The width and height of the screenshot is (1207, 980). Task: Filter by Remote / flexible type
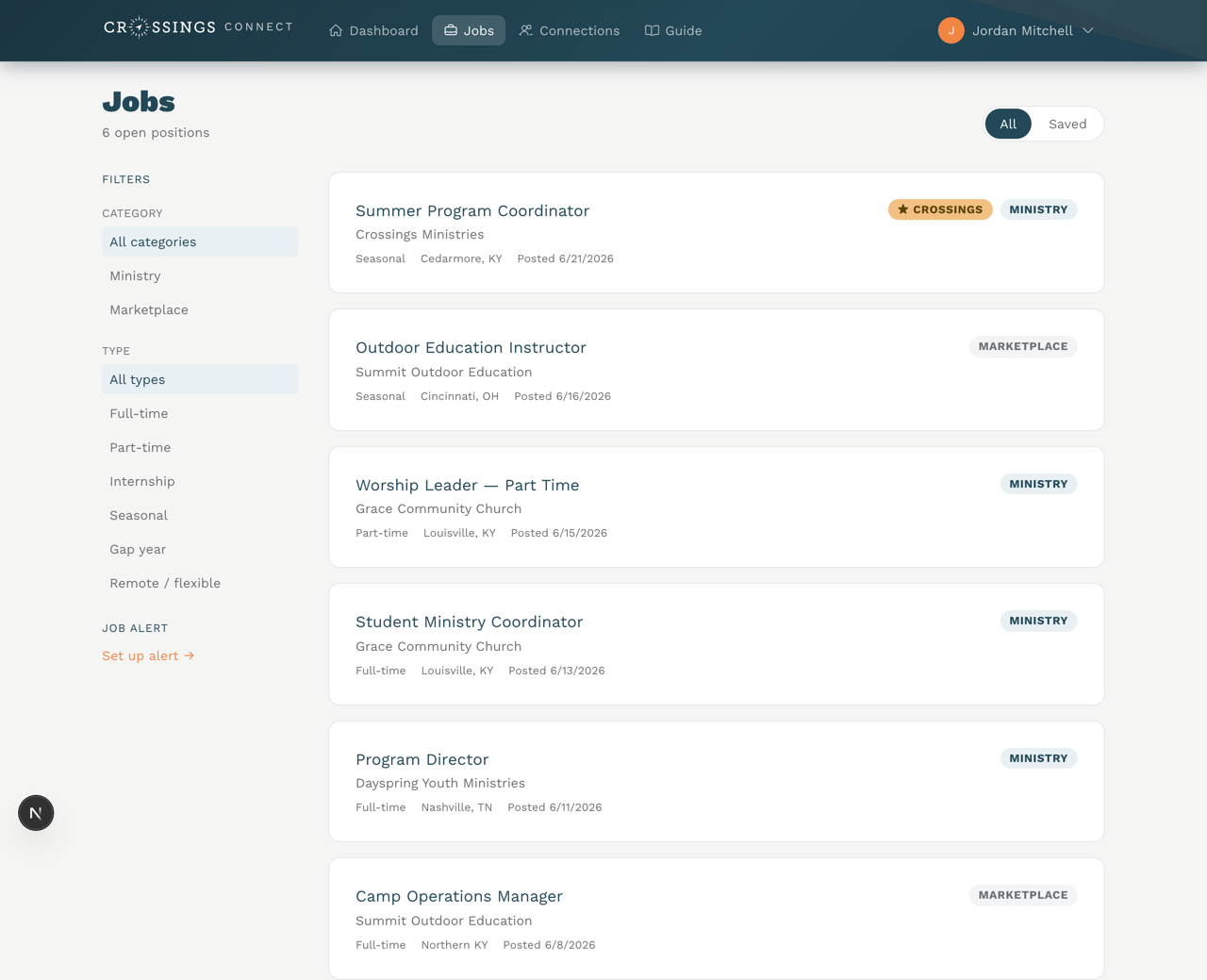pyautogui.click(x=200, y=583)
